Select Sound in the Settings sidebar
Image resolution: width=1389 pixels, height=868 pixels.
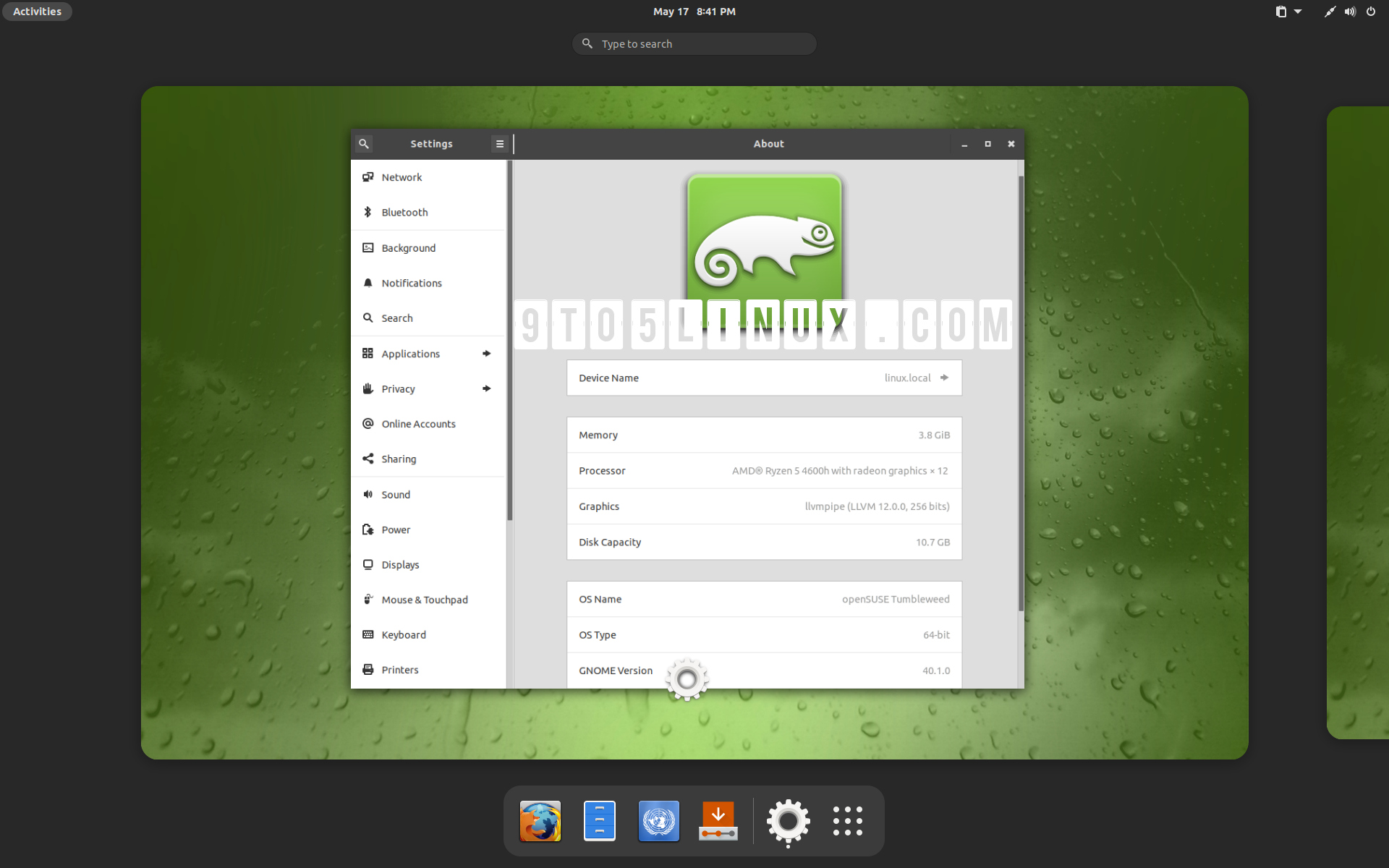[x=396, y=494]
